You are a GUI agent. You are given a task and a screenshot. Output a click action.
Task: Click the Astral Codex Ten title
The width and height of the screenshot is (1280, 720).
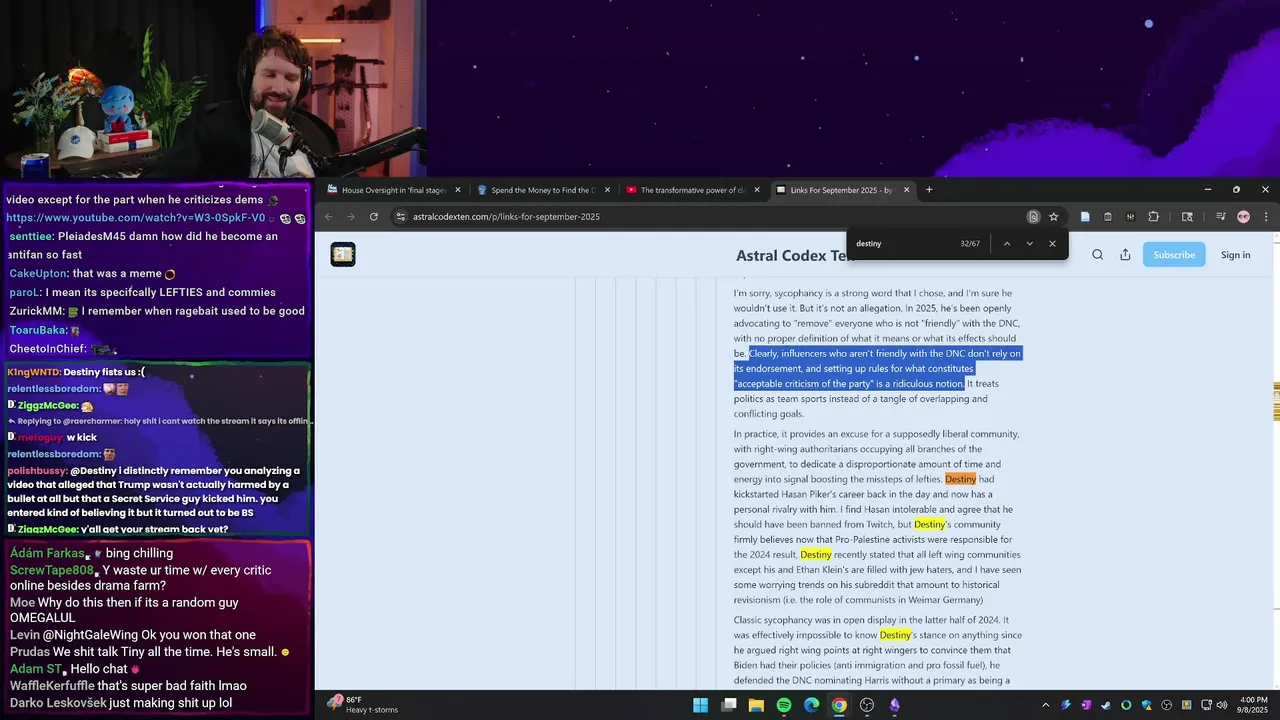coord(794,255)
